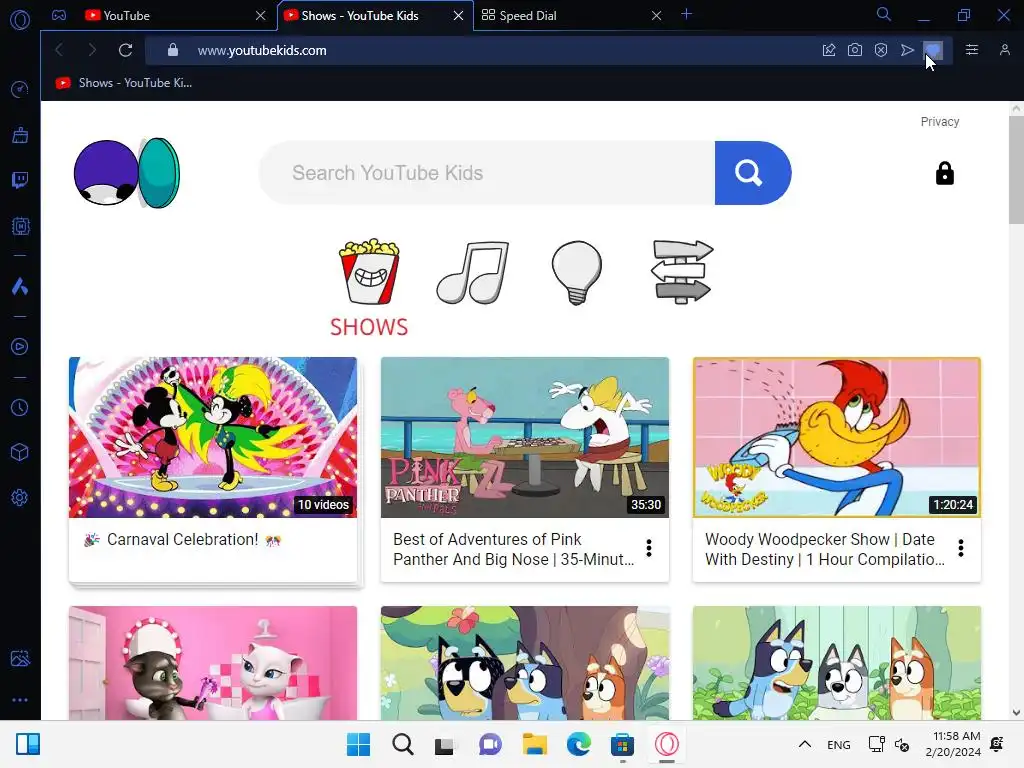Open the CPU chip icon in sidebar
Viewport: 1024px width, 768px height.
20,226
